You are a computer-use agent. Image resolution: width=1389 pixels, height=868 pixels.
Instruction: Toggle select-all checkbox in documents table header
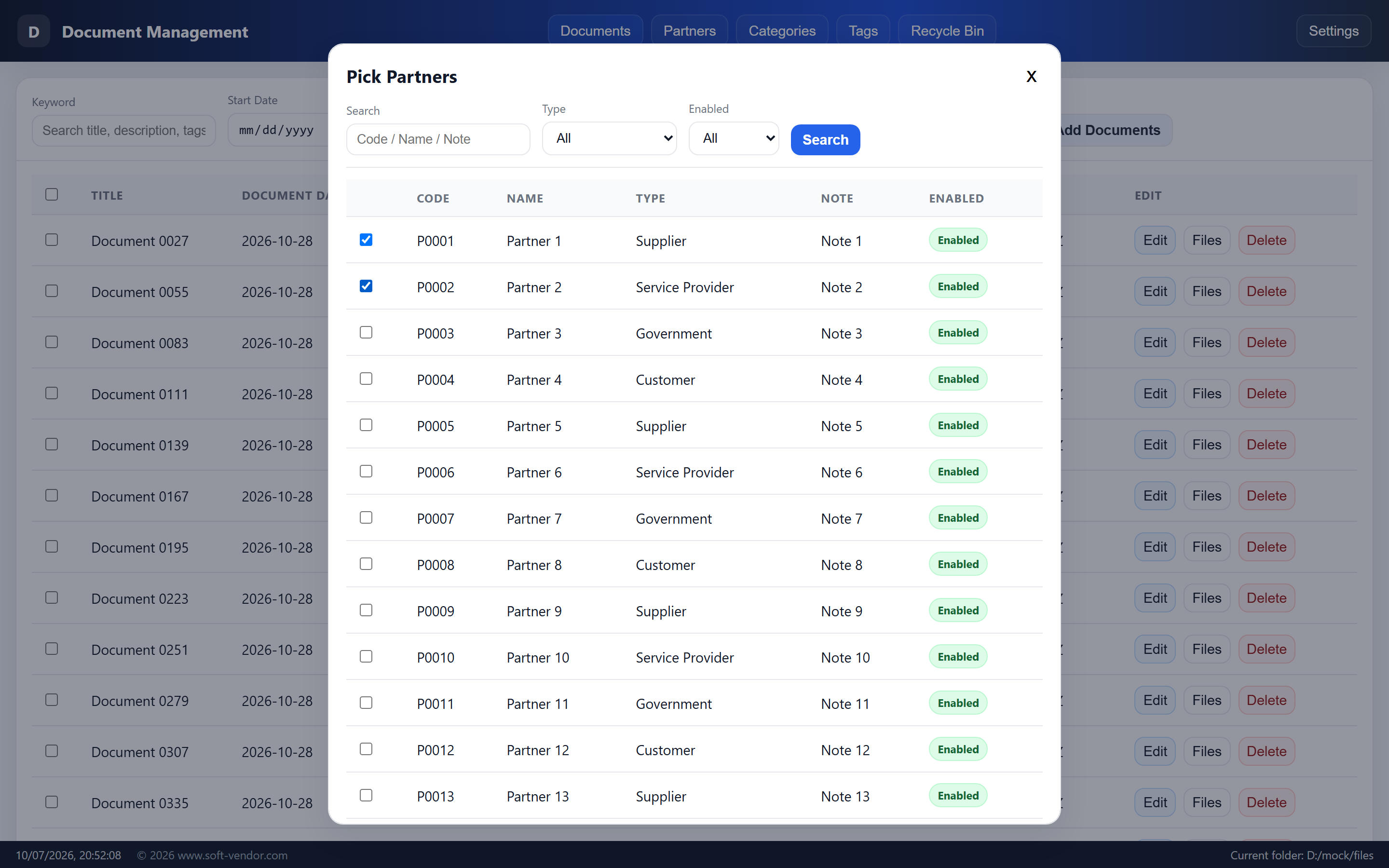[52, 194]
